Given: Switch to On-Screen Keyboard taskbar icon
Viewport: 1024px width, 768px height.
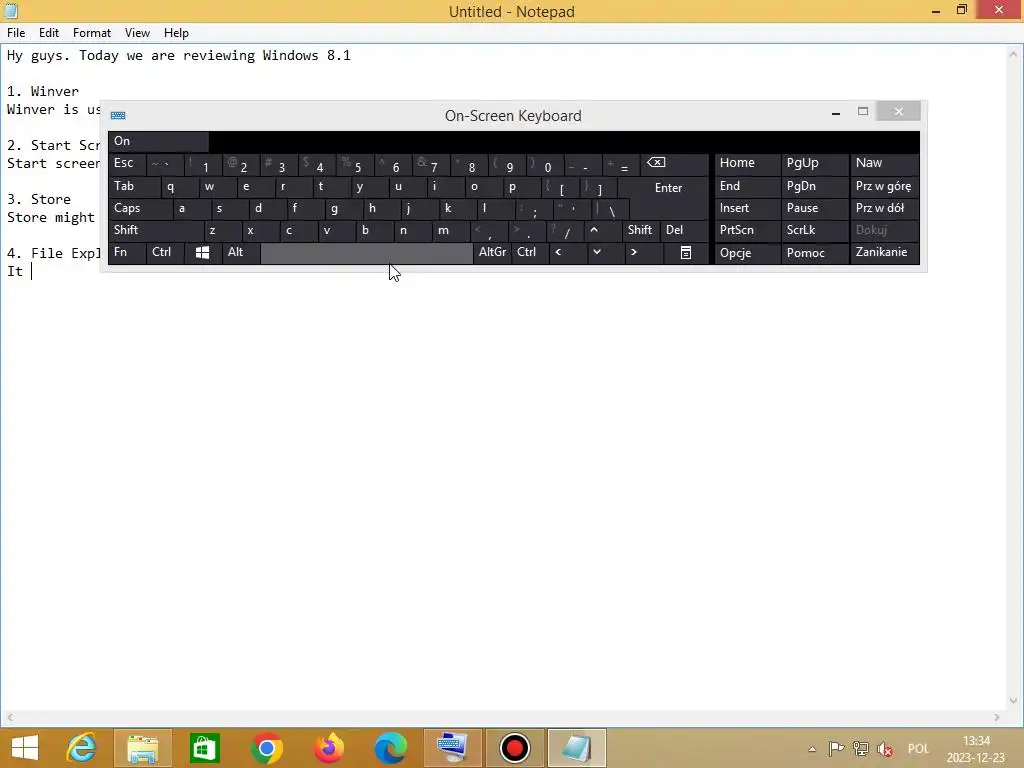Looking at the screenshot, I should point(453,748).
